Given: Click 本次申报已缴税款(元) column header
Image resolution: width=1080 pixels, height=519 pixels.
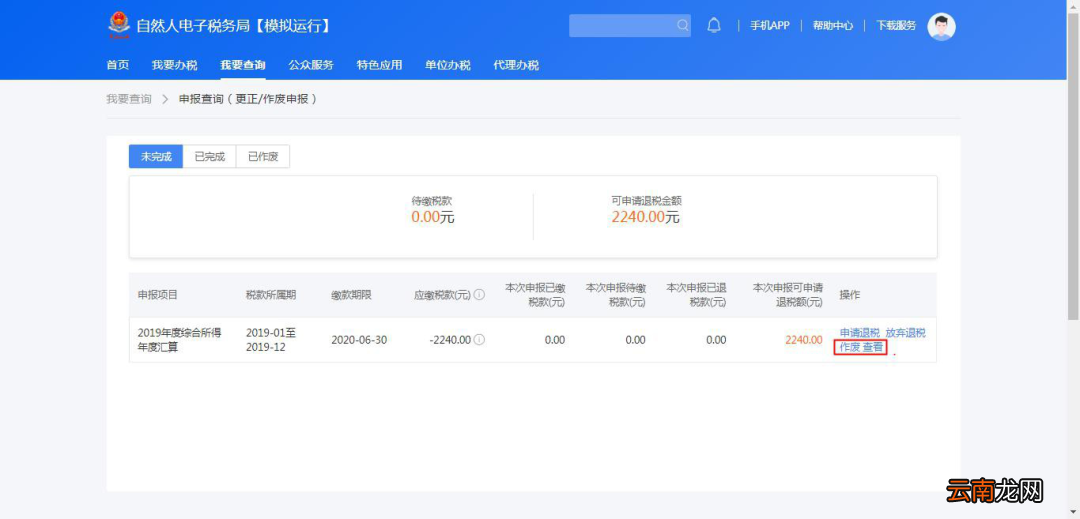Looking at the screenshot, I should 535,295.
